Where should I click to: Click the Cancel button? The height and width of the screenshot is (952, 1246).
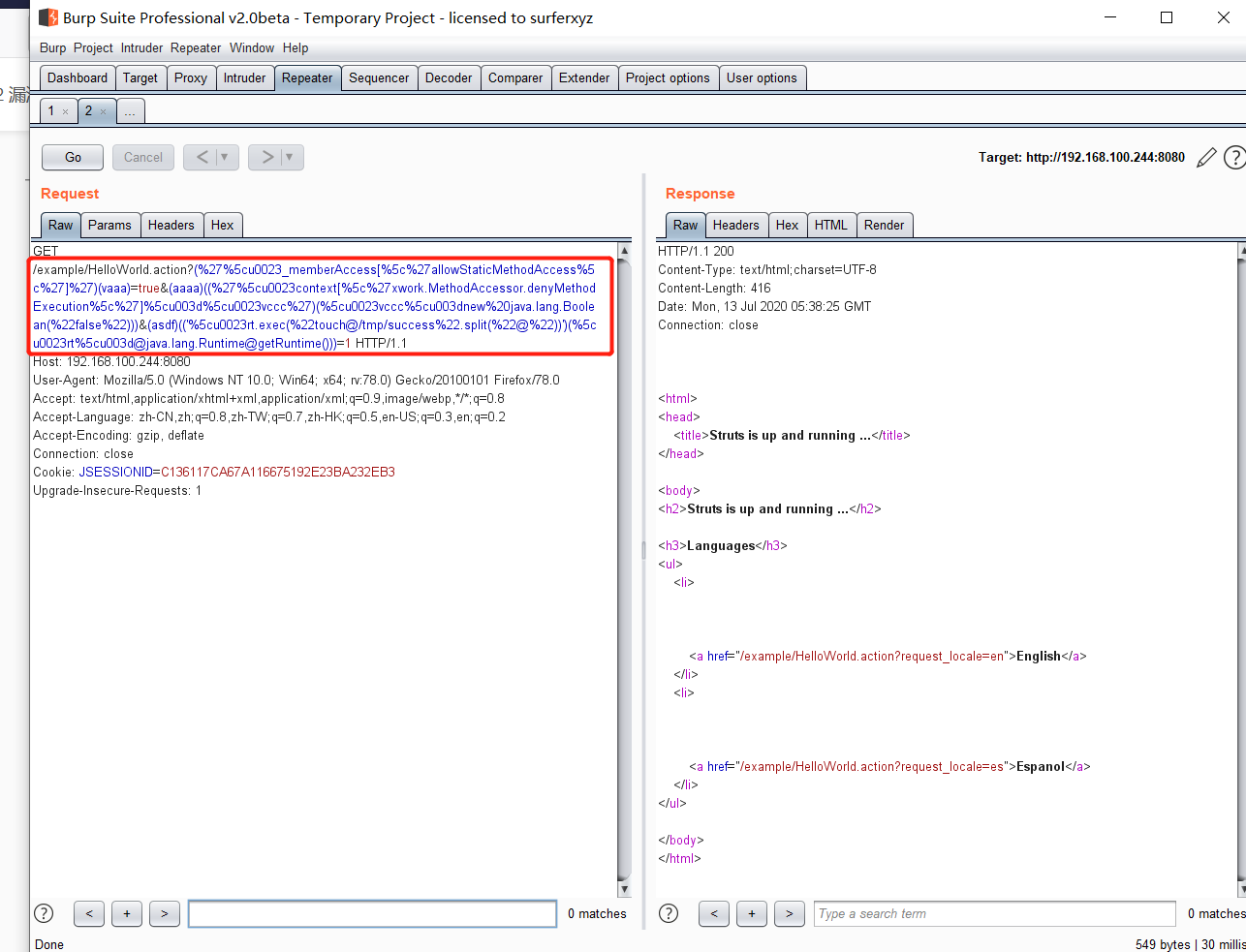tap(143, 157)
